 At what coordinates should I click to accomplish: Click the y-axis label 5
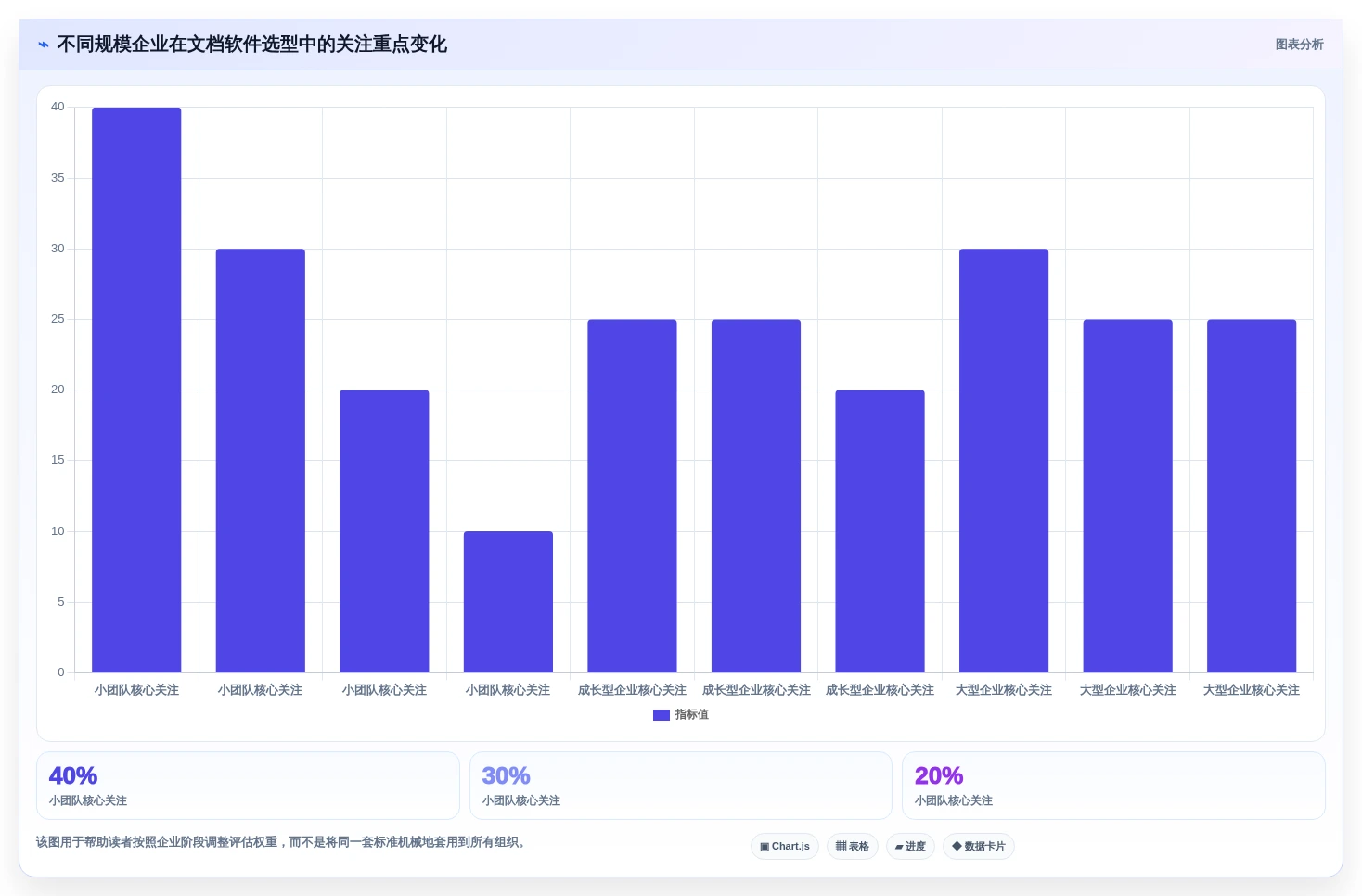61,602
